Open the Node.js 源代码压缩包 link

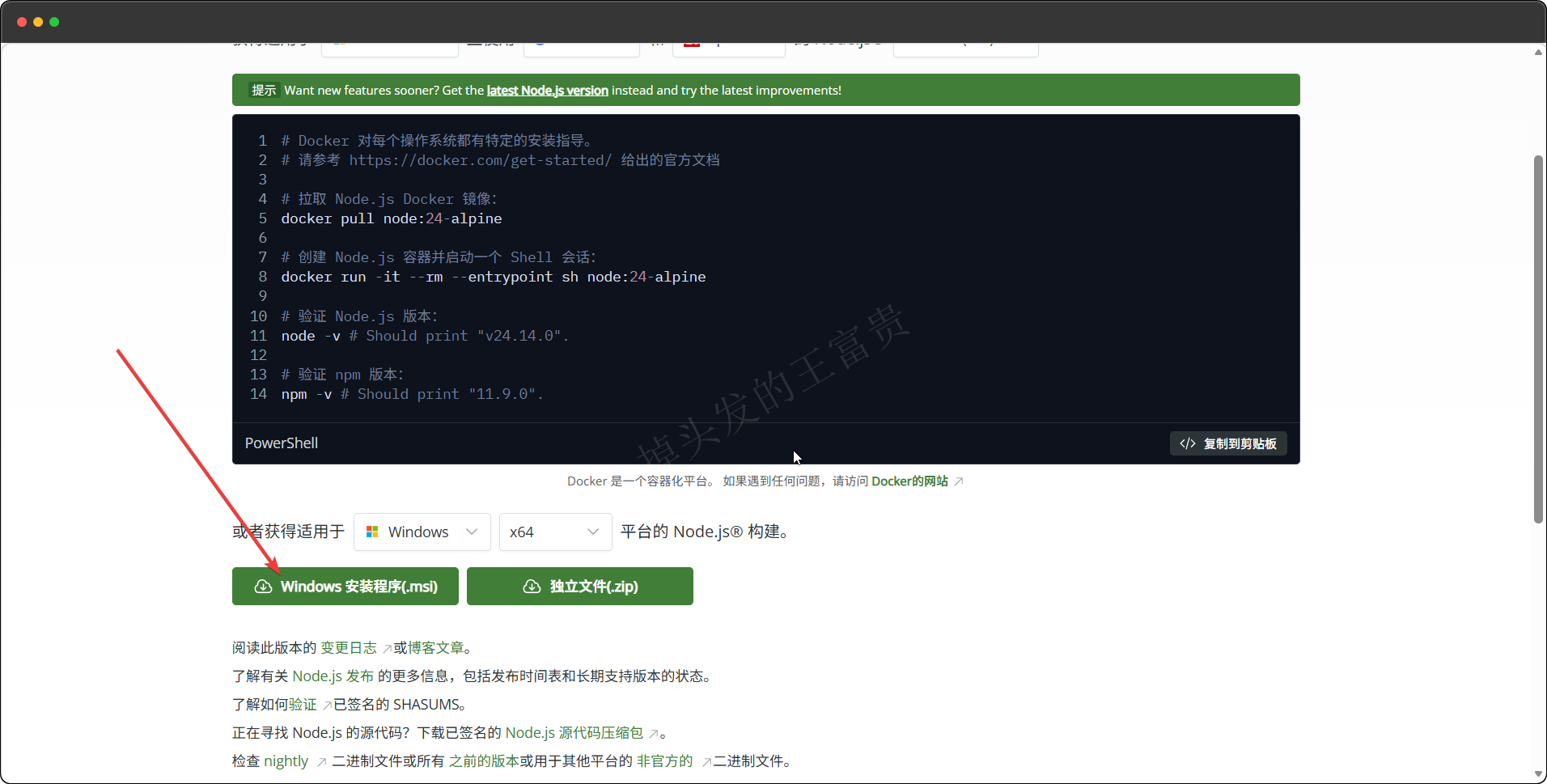click(x=574, y=733)
